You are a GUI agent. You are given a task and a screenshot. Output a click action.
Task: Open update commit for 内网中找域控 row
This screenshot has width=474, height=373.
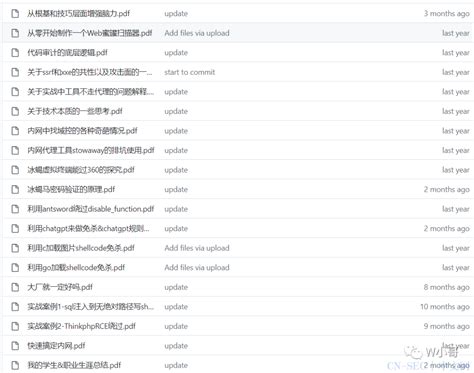pyautogui.click(x=176, y=131)
